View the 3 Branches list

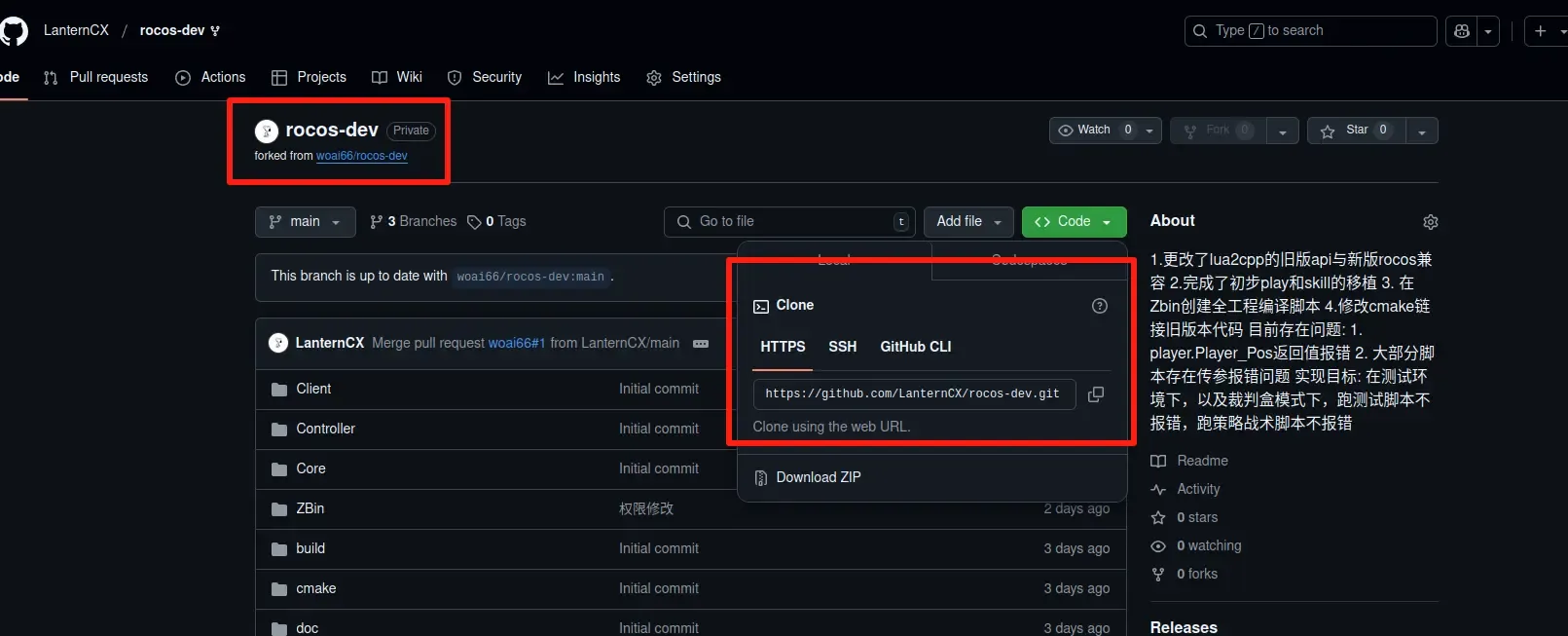[x=413, y=221]
